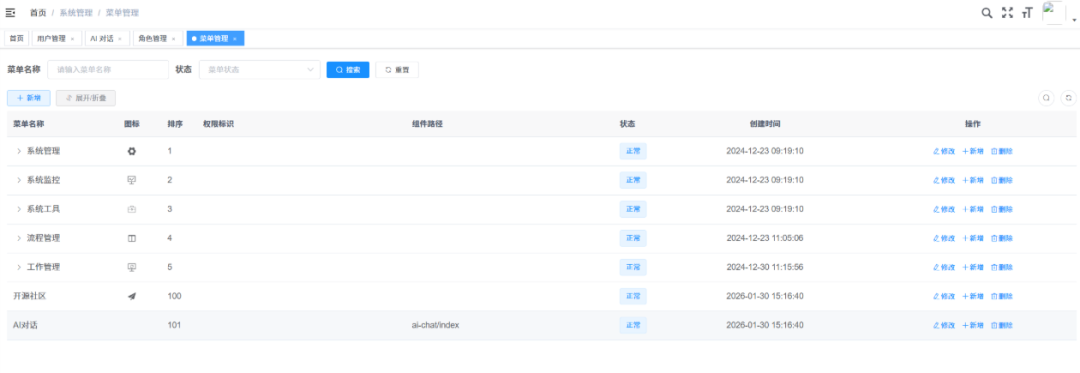Click the 创建时间 column header
Viewport: 1080px width, 373px height.
coord(765,124)
